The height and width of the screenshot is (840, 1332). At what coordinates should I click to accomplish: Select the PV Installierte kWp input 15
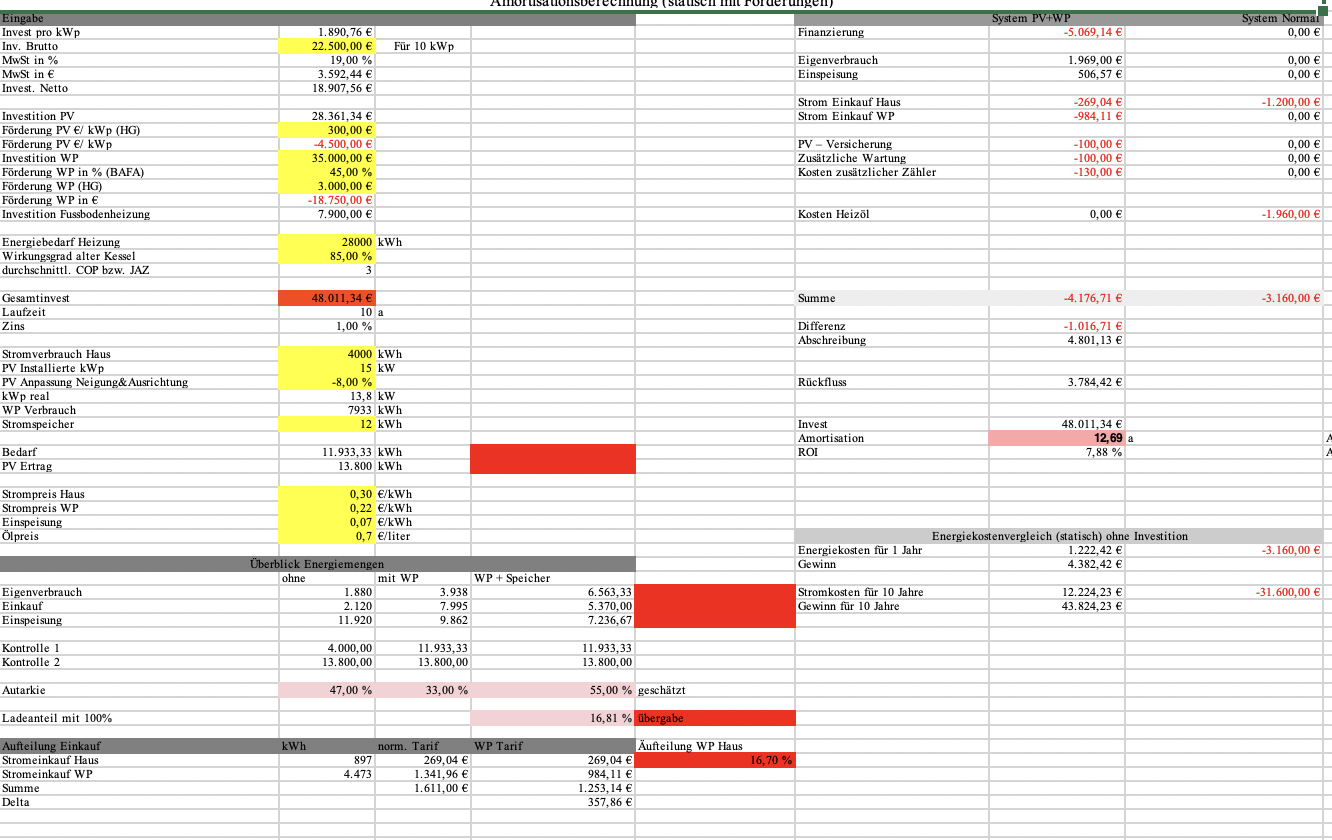(327, 368)
